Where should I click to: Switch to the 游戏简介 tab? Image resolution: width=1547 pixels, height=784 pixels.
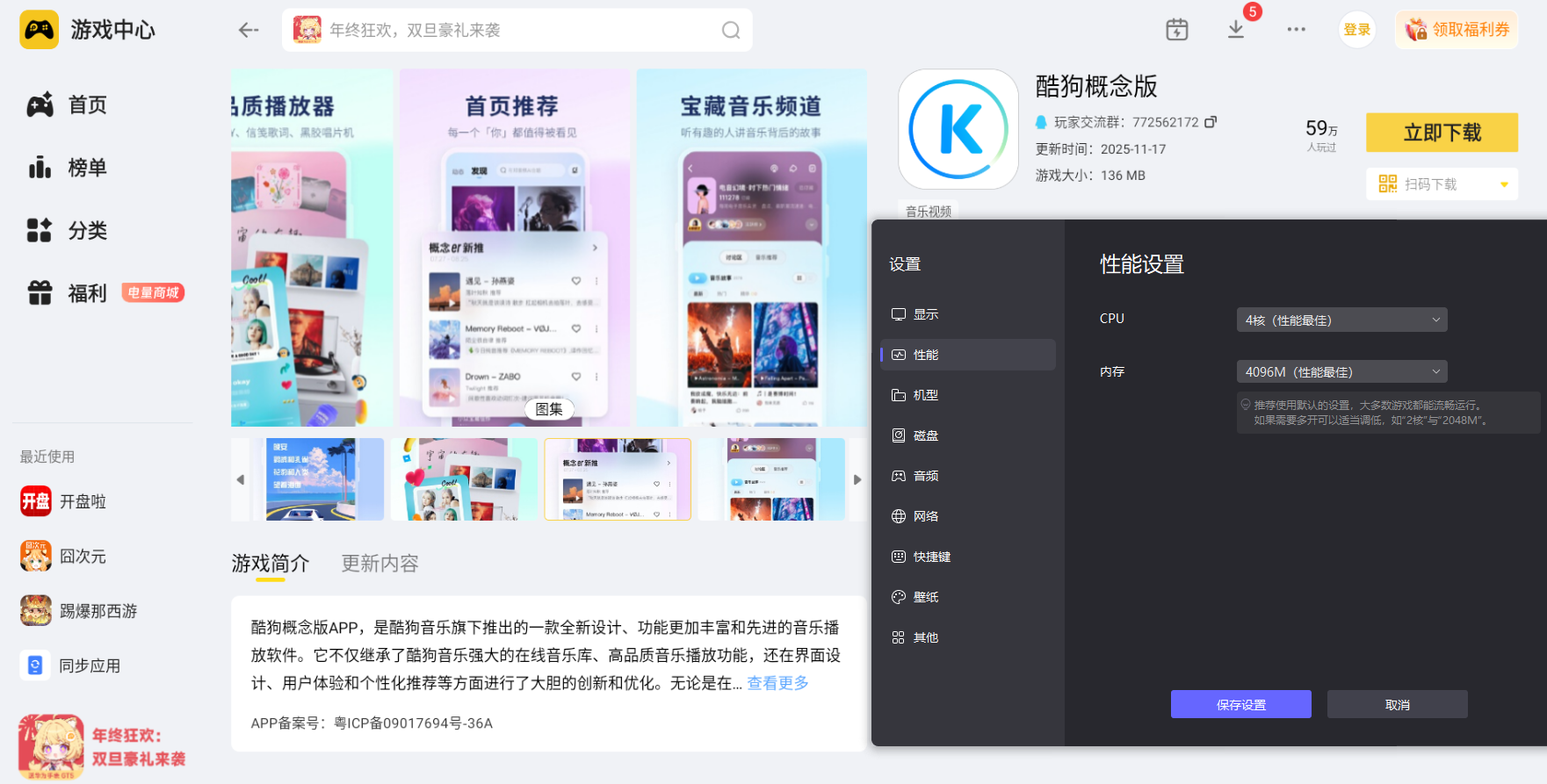(271, 564)
